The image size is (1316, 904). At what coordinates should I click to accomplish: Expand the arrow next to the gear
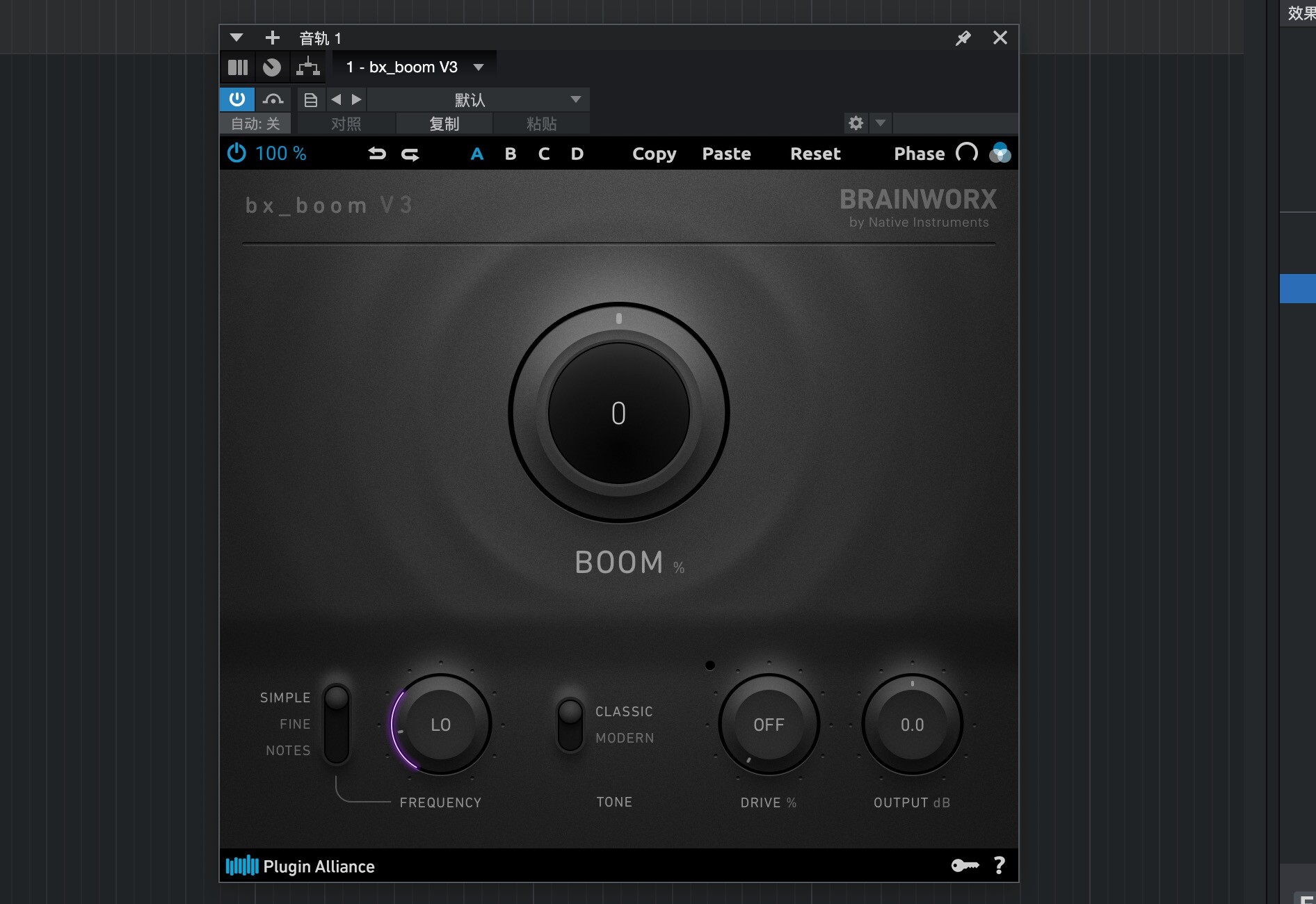(x=881, y=123)
